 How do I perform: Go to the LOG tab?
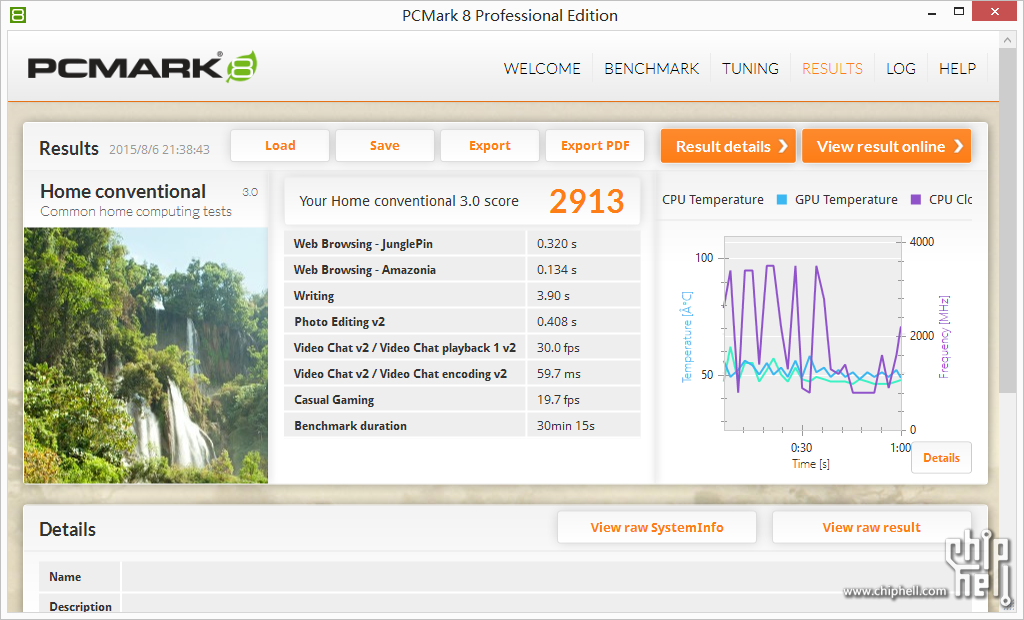[901, 69]
